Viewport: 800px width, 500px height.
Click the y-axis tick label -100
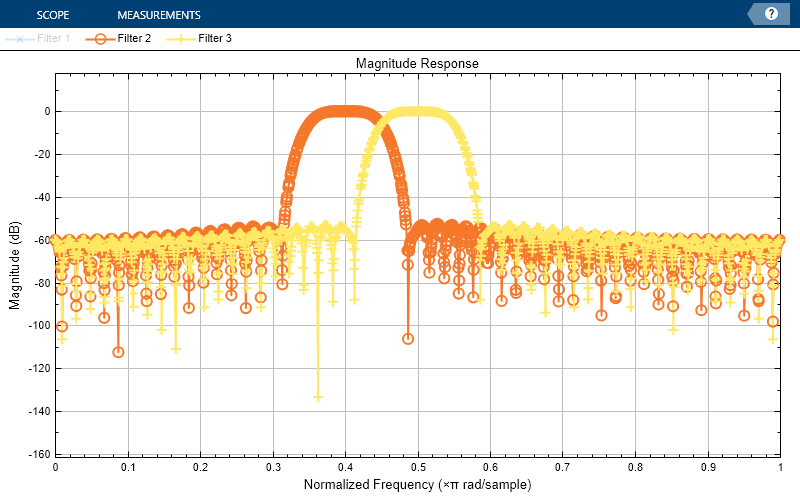point(39,325)
